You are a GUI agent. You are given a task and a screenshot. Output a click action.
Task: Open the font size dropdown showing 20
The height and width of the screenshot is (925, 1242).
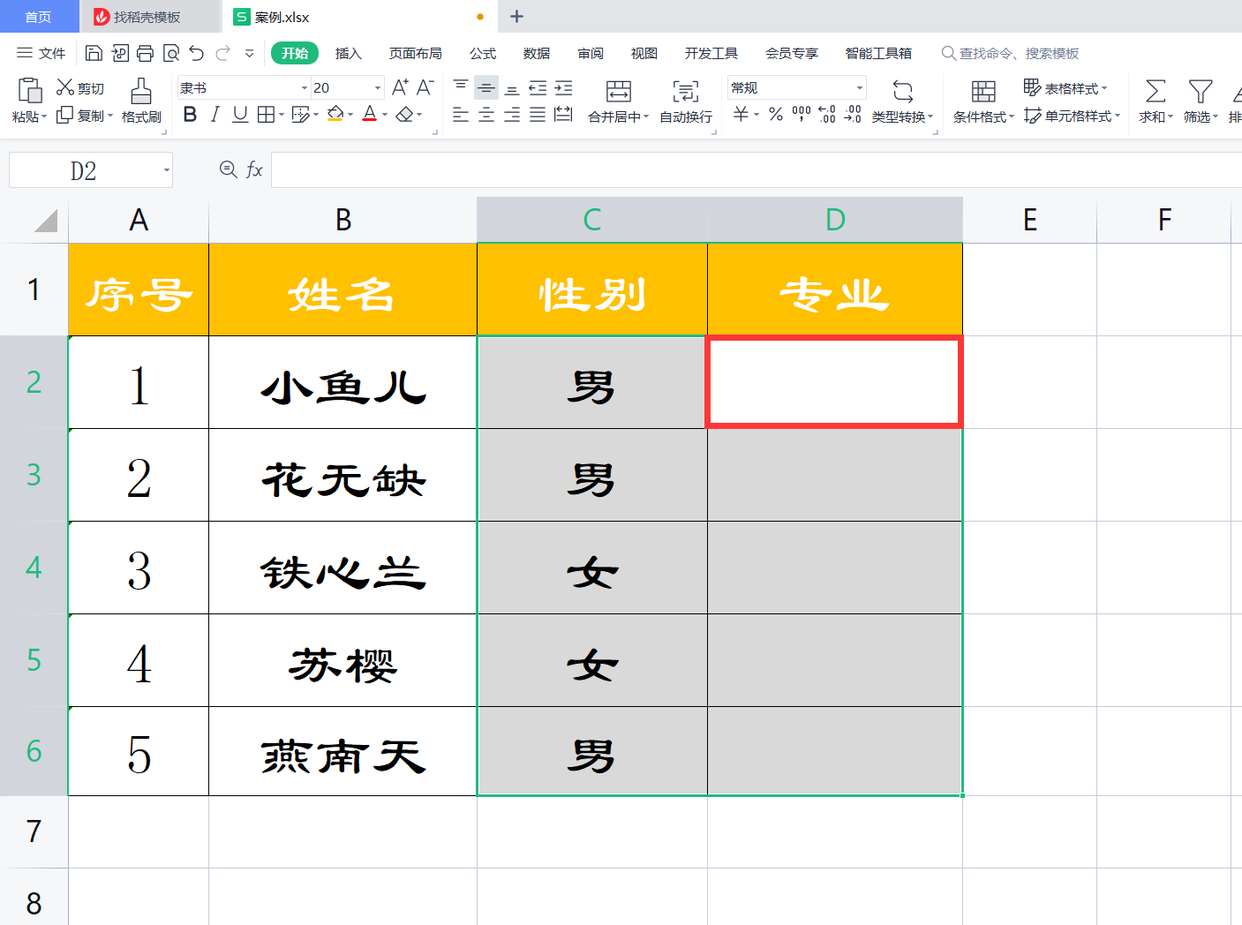coord(377,88)
